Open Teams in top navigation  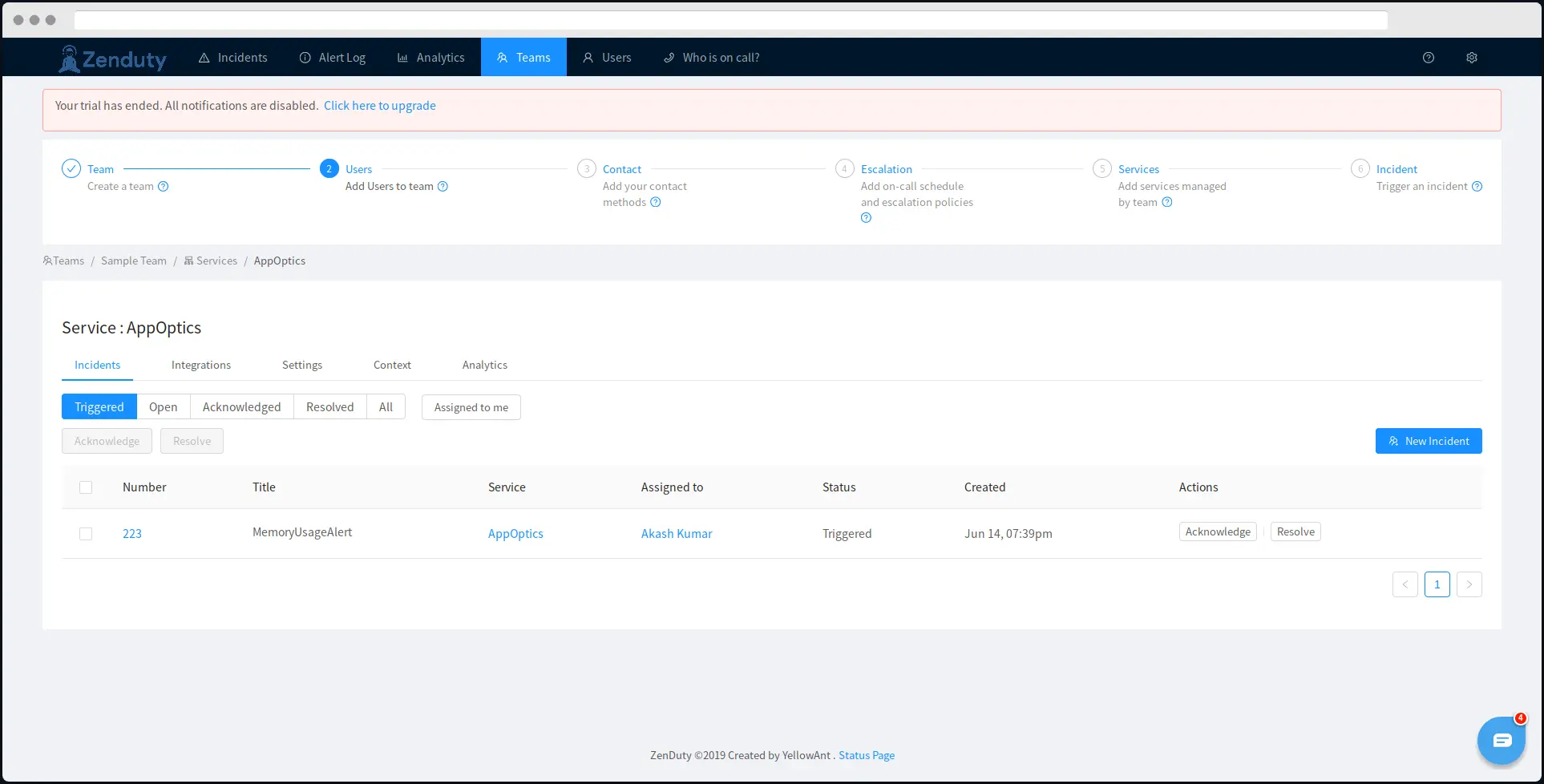click(x=523, y=58)
